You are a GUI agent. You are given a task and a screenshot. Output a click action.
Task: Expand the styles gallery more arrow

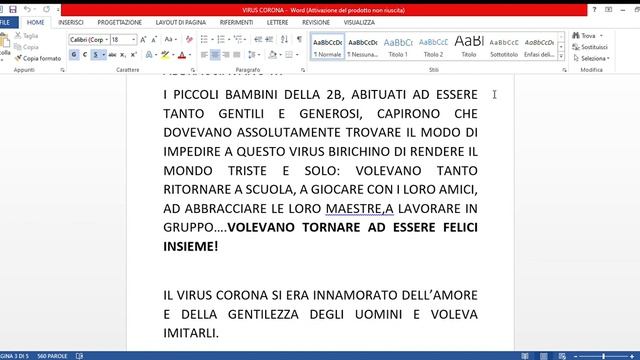point(561,56)
